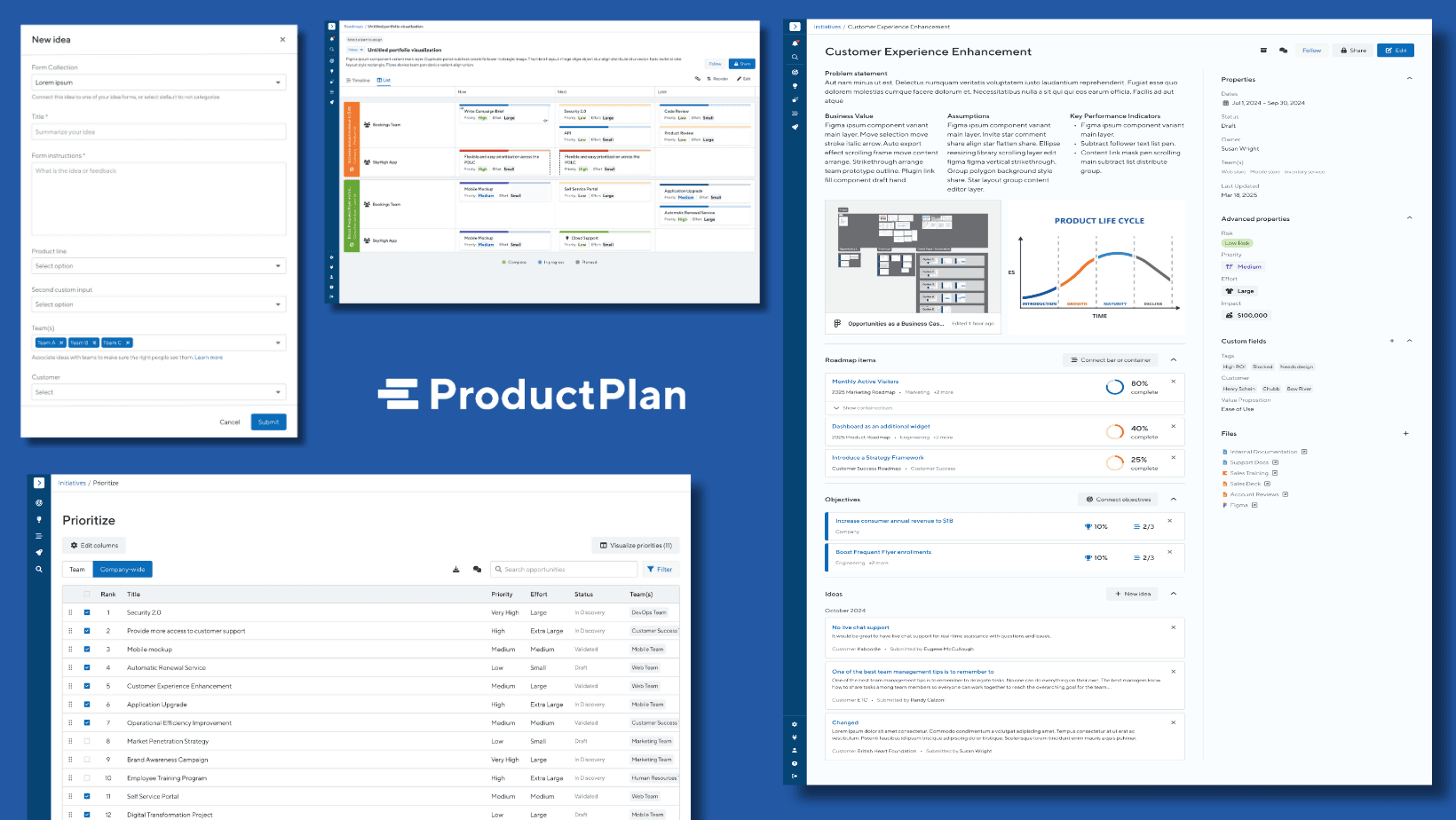The width and height of the screenshot is (1456, 820).
Task: Remove the Monthly Active Visitors roadmap item
Action: (1173, 382)
